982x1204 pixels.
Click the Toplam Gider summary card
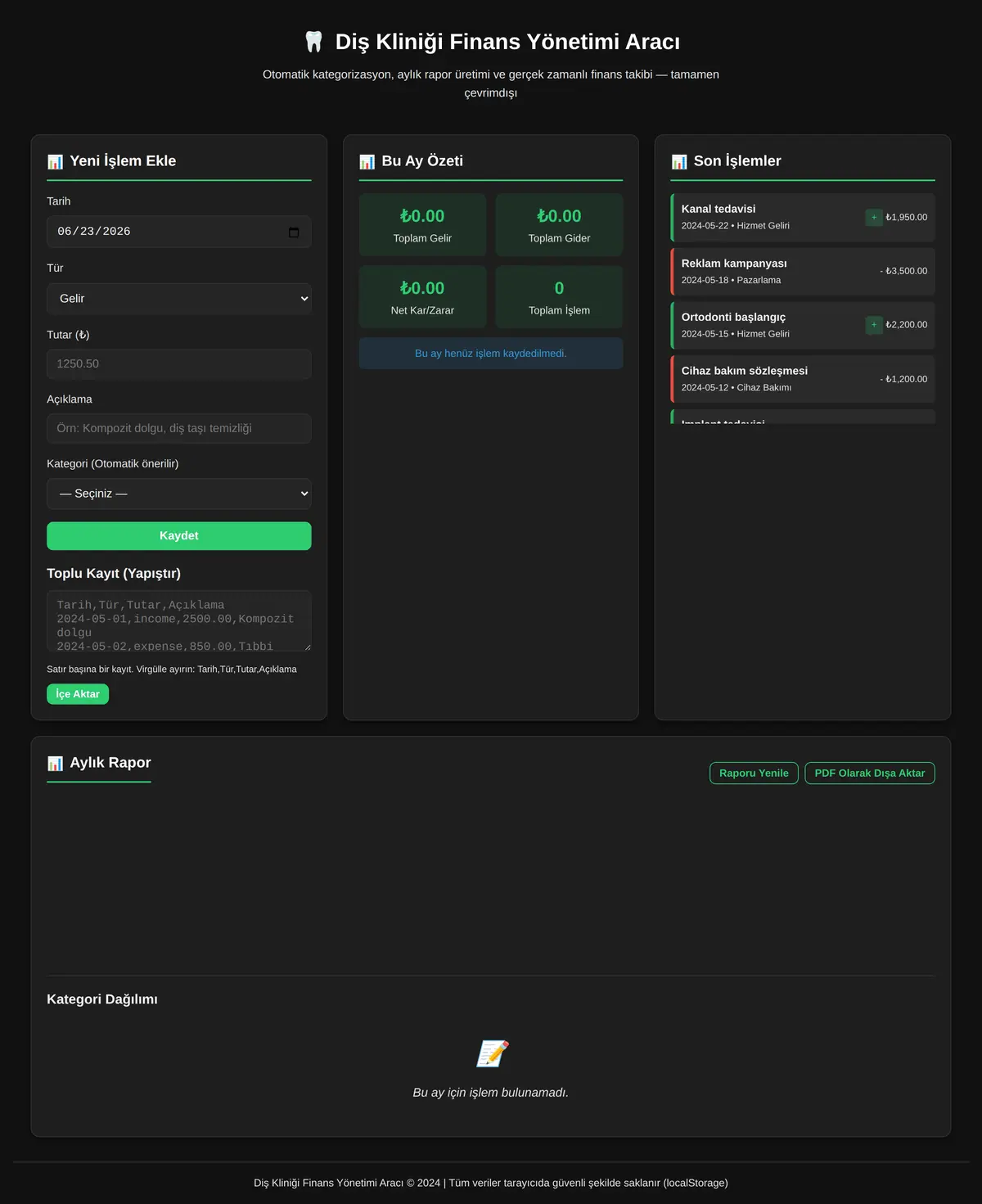pos(559,225)
